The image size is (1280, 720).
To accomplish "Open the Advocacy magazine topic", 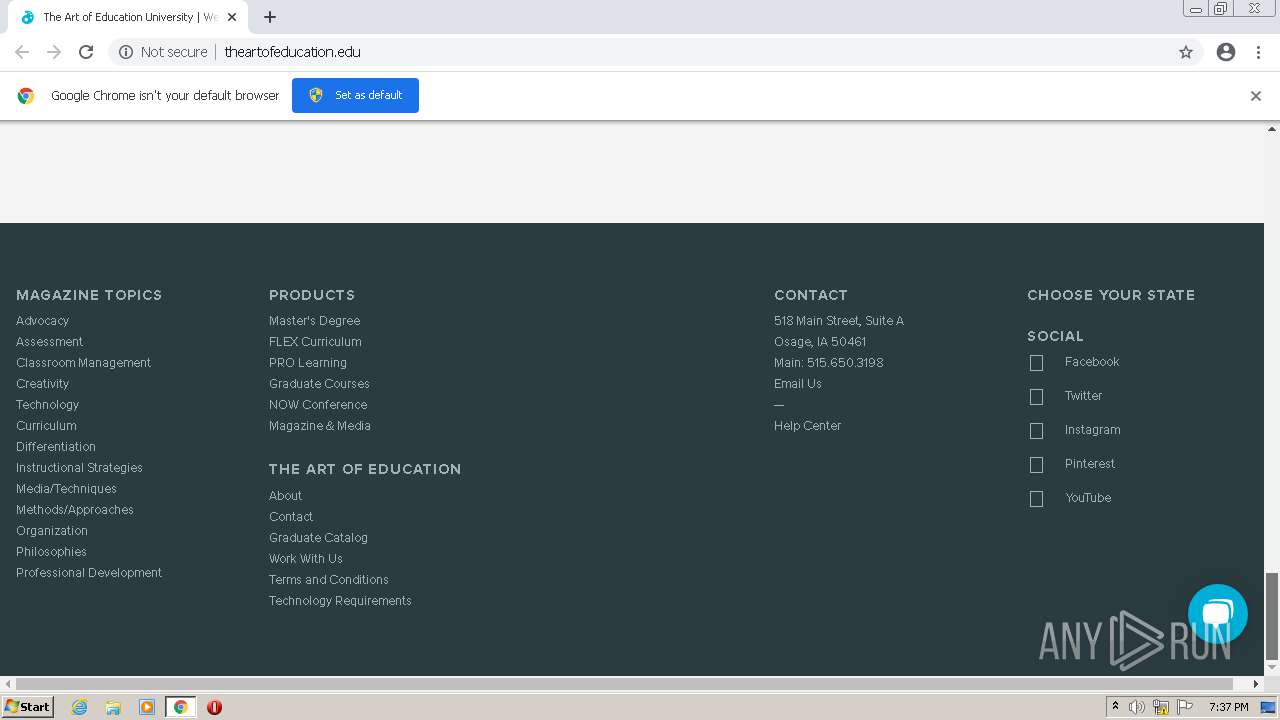I will pos(42,321).
